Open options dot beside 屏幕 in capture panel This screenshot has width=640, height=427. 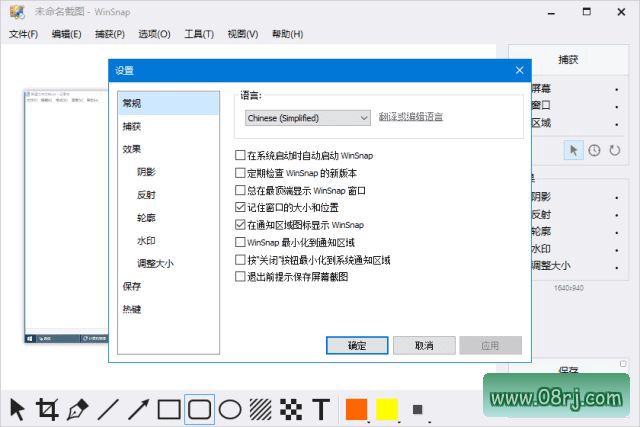[x=617, y=89]
